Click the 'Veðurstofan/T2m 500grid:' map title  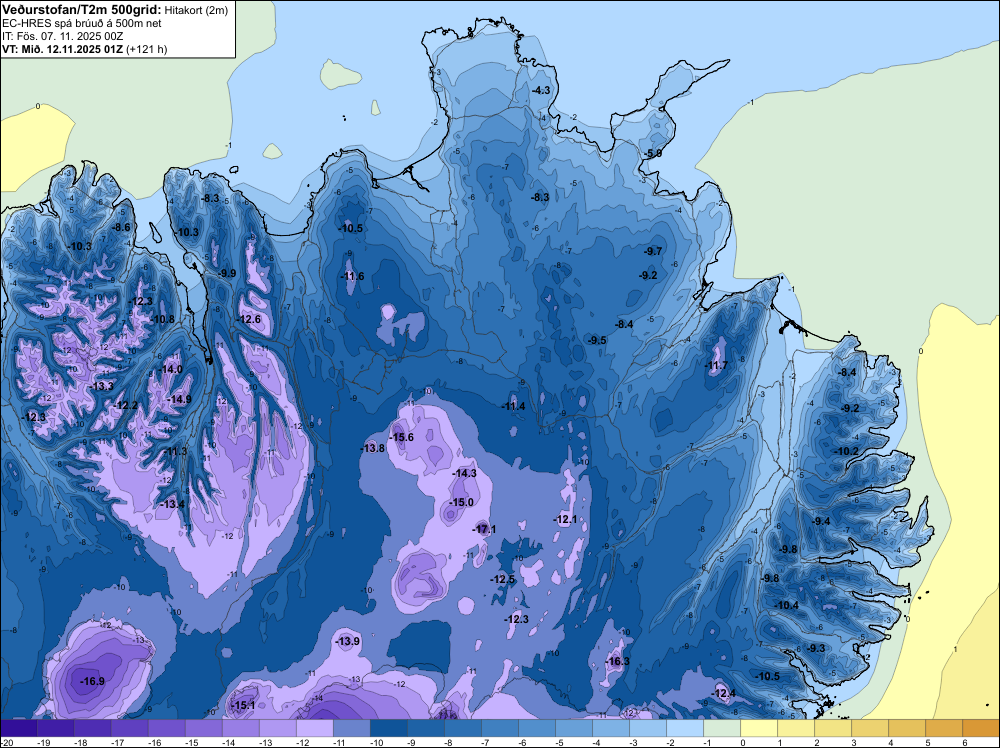(x=82, y=10)
